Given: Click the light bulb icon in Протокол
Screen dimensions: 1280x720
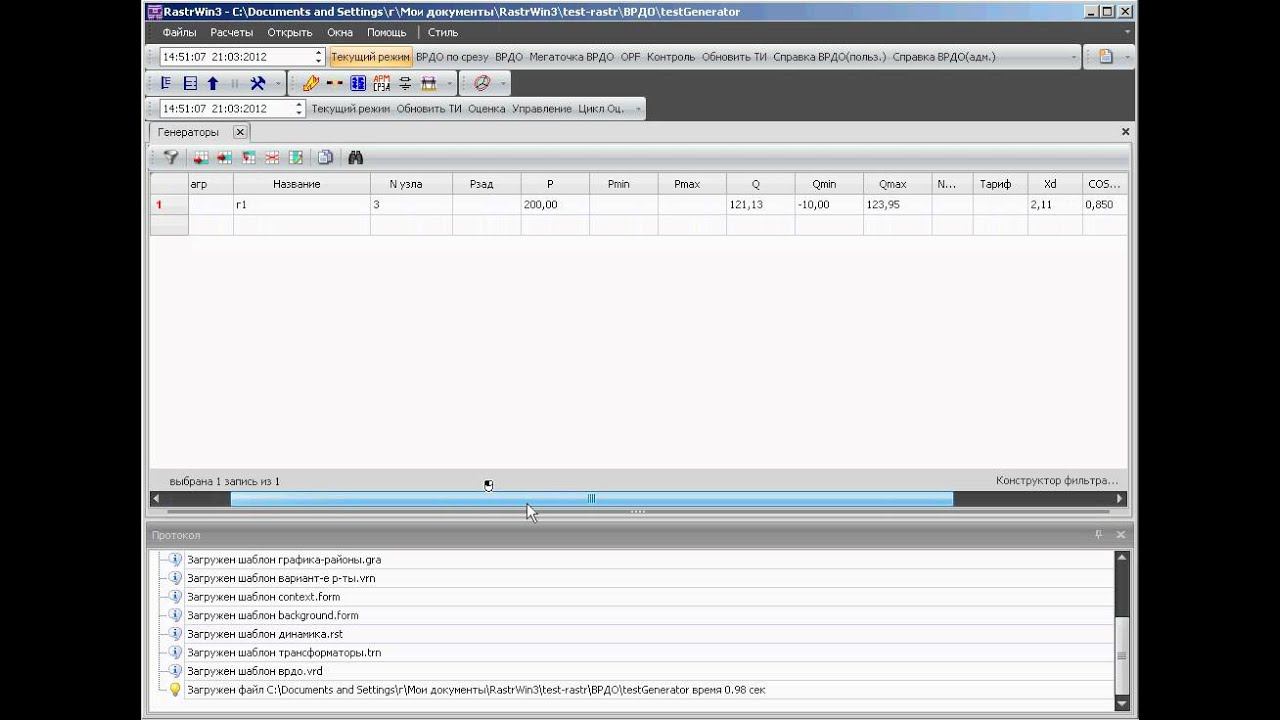Looking at the screenshot, I should [174, 690].
